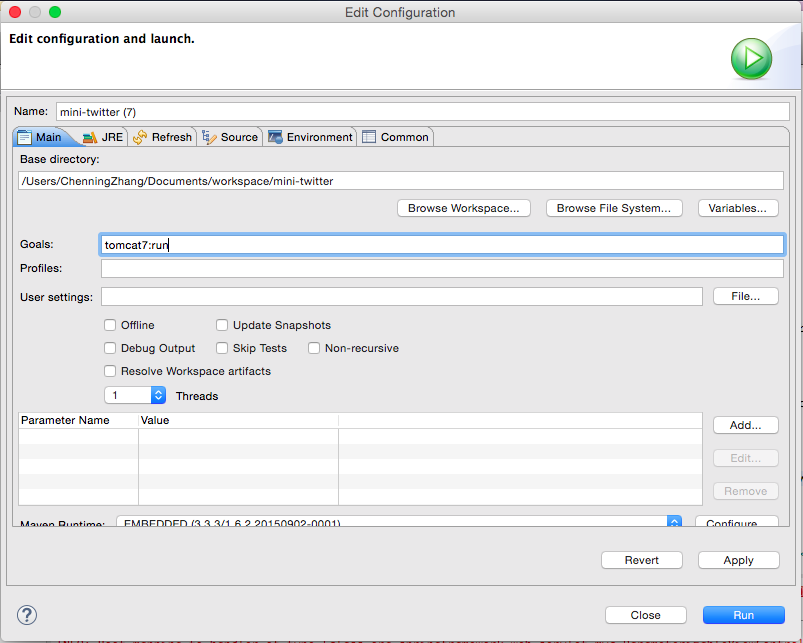Screen dimensions: 803x643
Task: Open the Variables dialog
Action: tap(737, 208)
